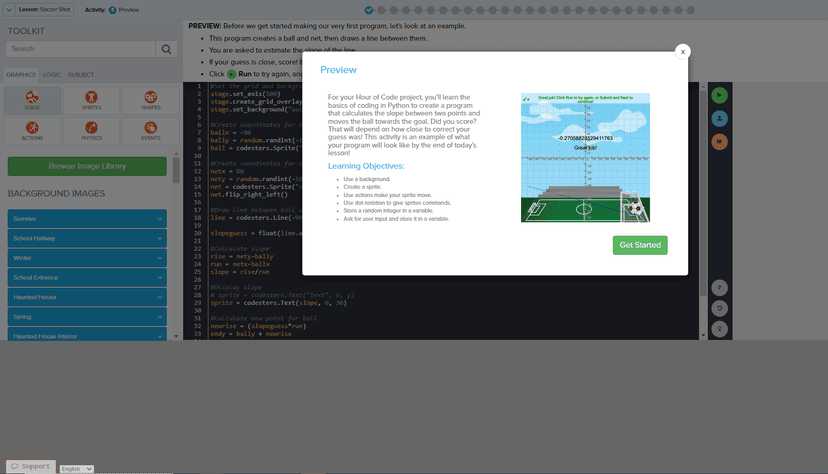The height and width of the screenshot is (474, 828).
Task: Open the English language dropdown
Action: coord(77,469)
